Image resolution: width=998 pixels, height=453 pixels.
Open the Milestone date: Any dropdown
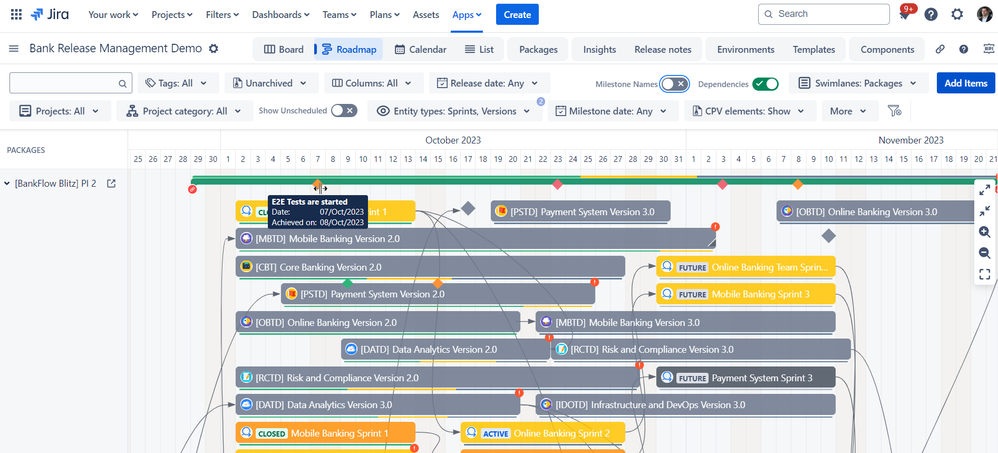tap(613, 111)
